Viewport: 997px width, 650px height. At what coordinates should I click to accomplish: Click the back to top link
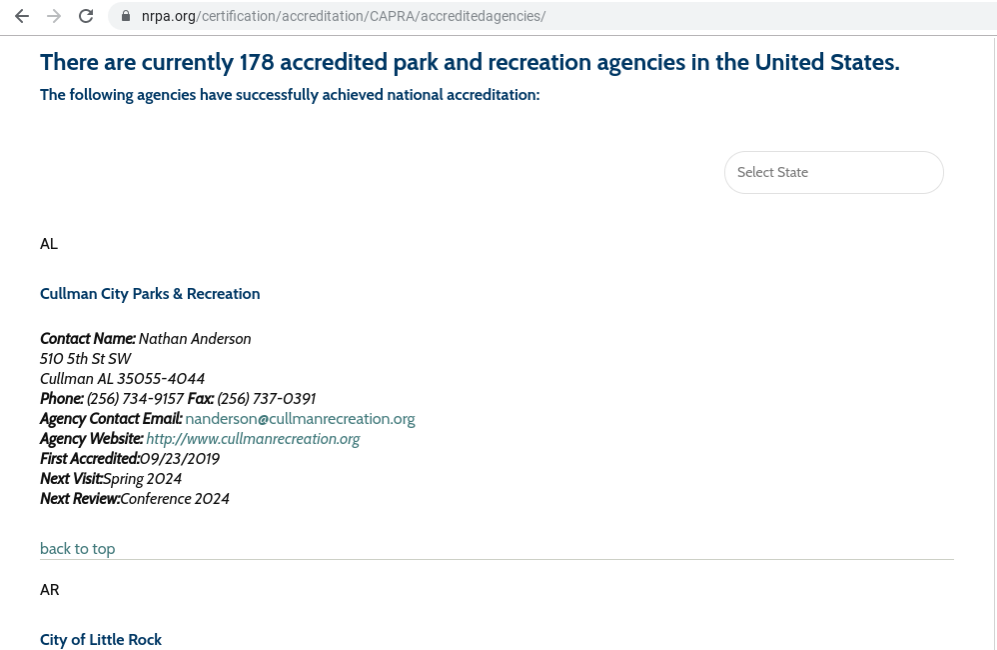click(x=77, y=548)
